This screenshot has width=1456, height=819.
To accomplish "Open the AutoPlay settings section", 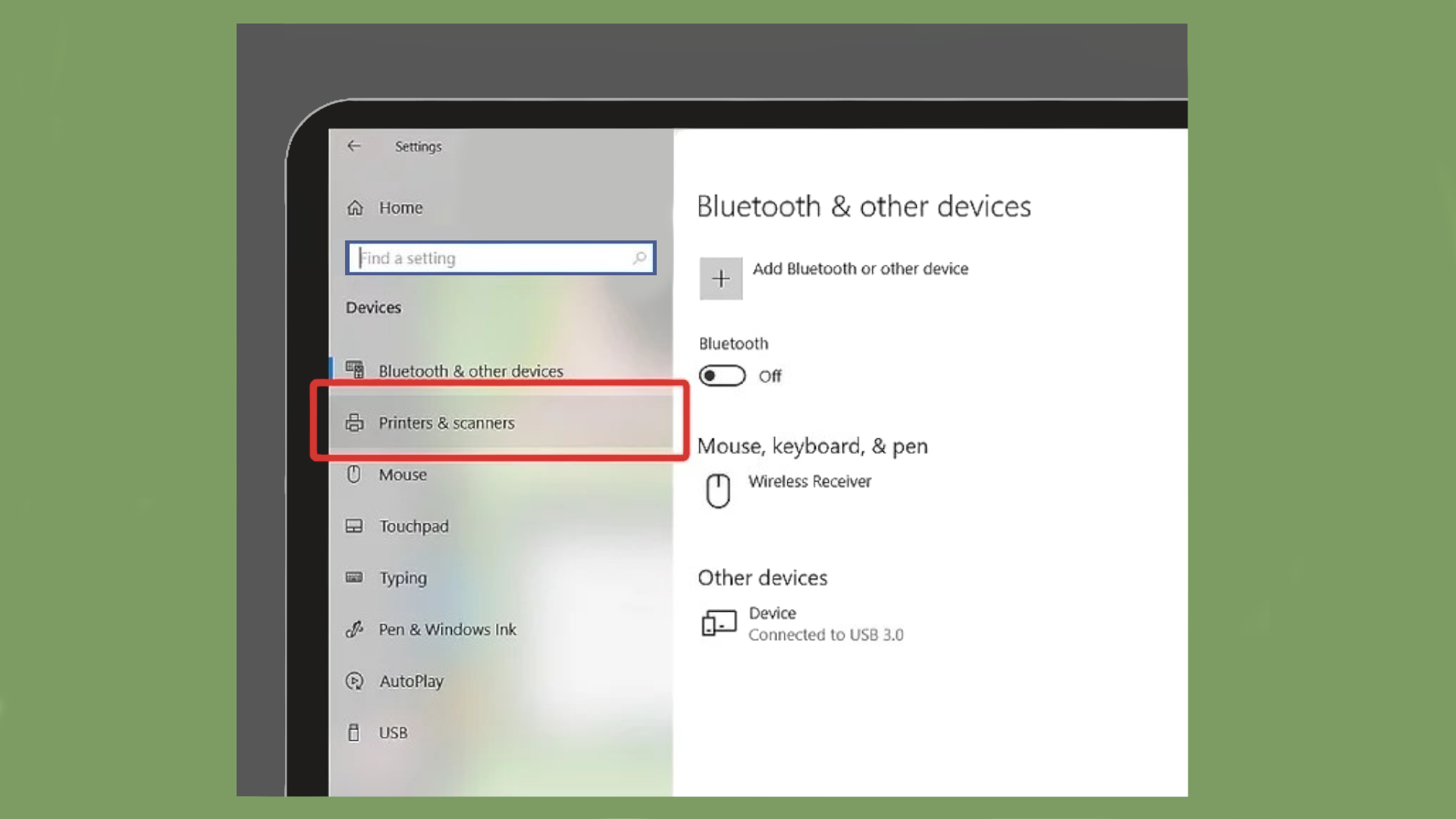I will 412,681.
